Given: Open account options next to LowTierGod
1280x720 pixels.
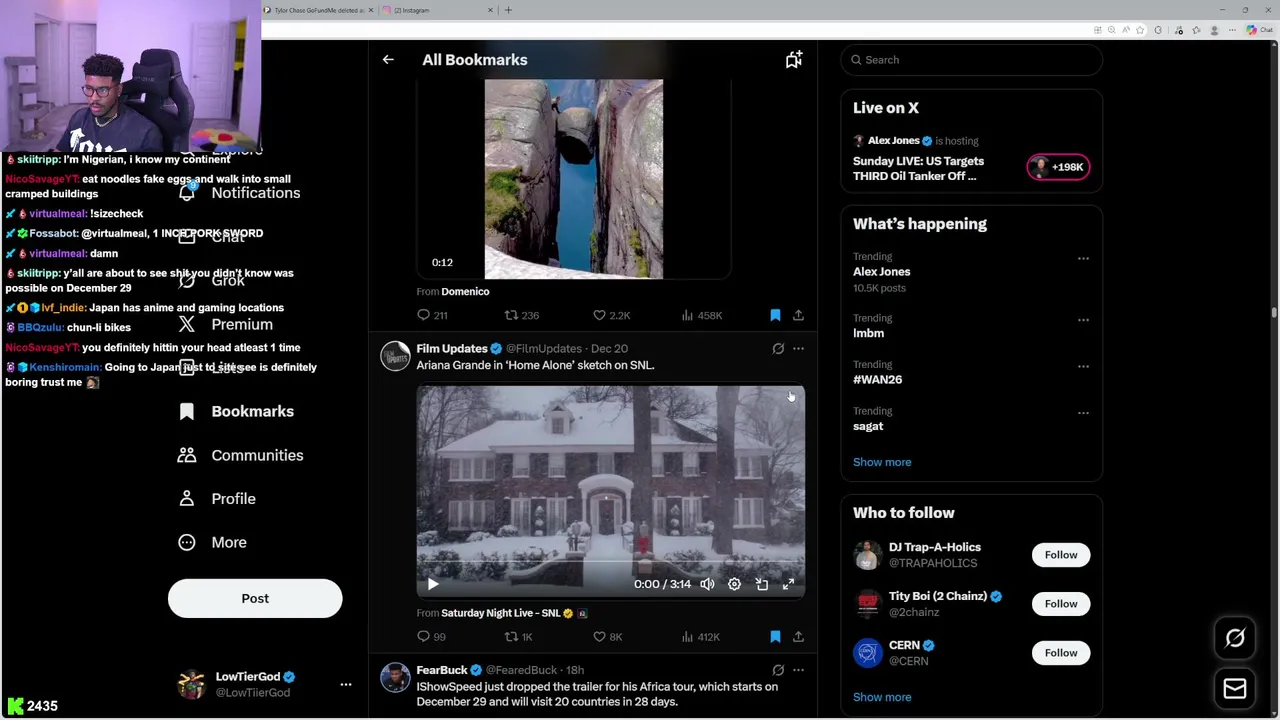Looking at the screenshot, I should (x=346, y=685).
